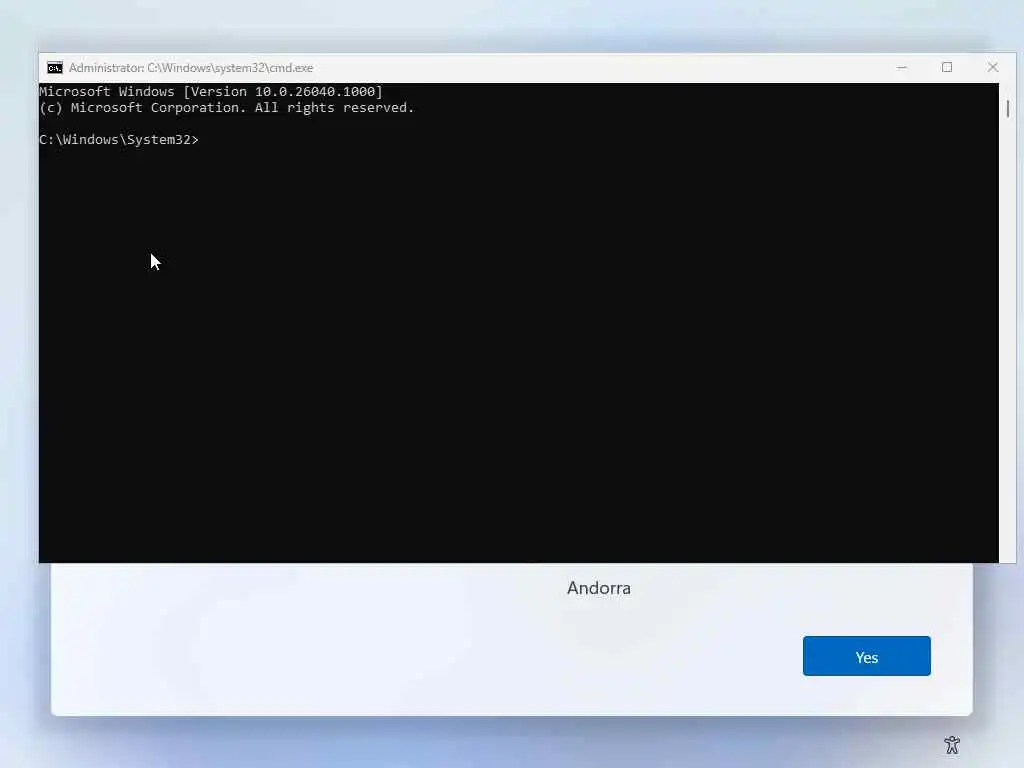Click the C:\Windows\System32> prompt line

click(119, 140)
